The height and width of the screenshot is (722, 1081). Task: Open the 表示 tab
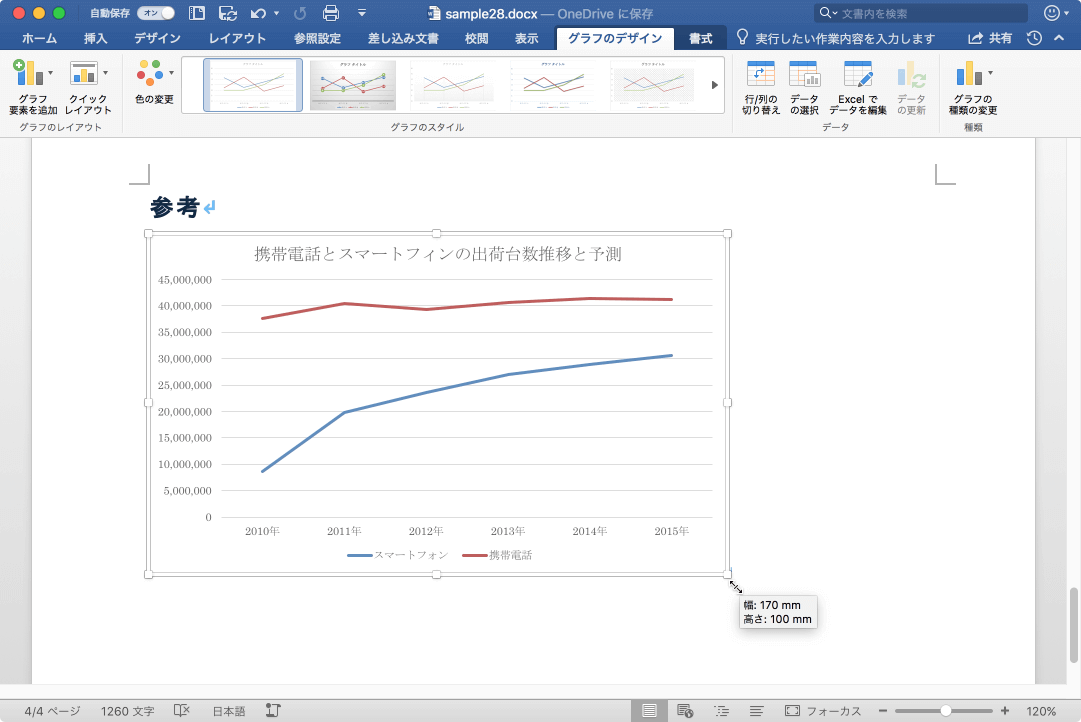pos(527,39)
